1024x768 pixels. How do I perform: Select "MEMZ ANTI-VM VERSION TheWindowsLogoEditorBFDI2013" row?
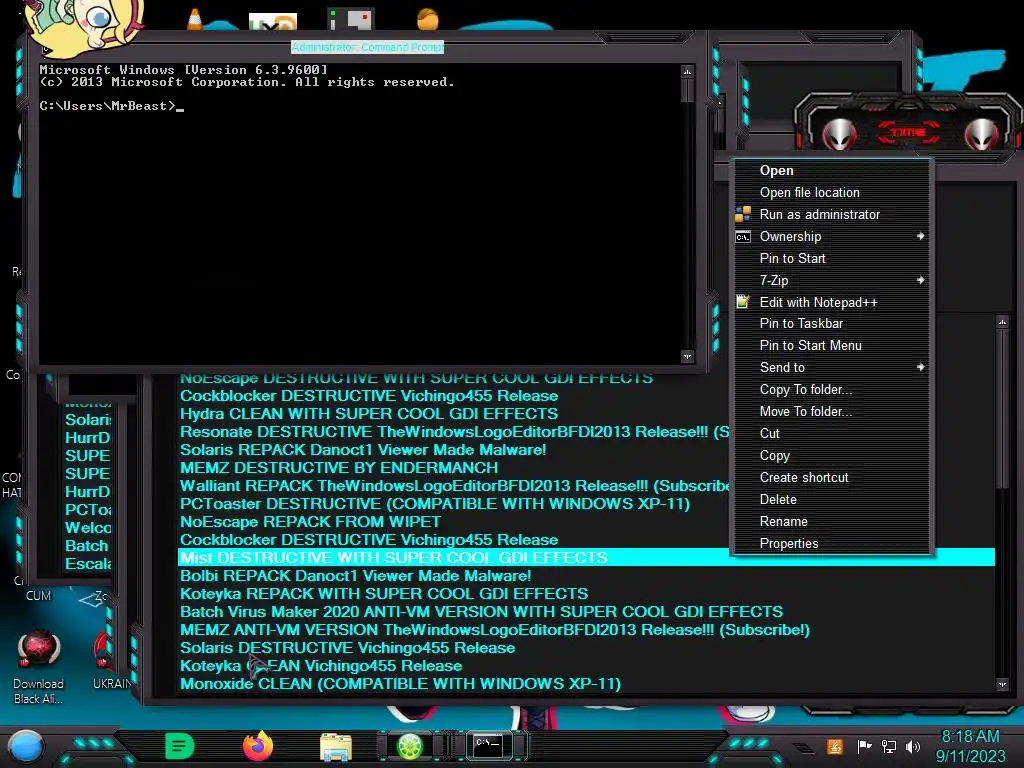(494, 630)
